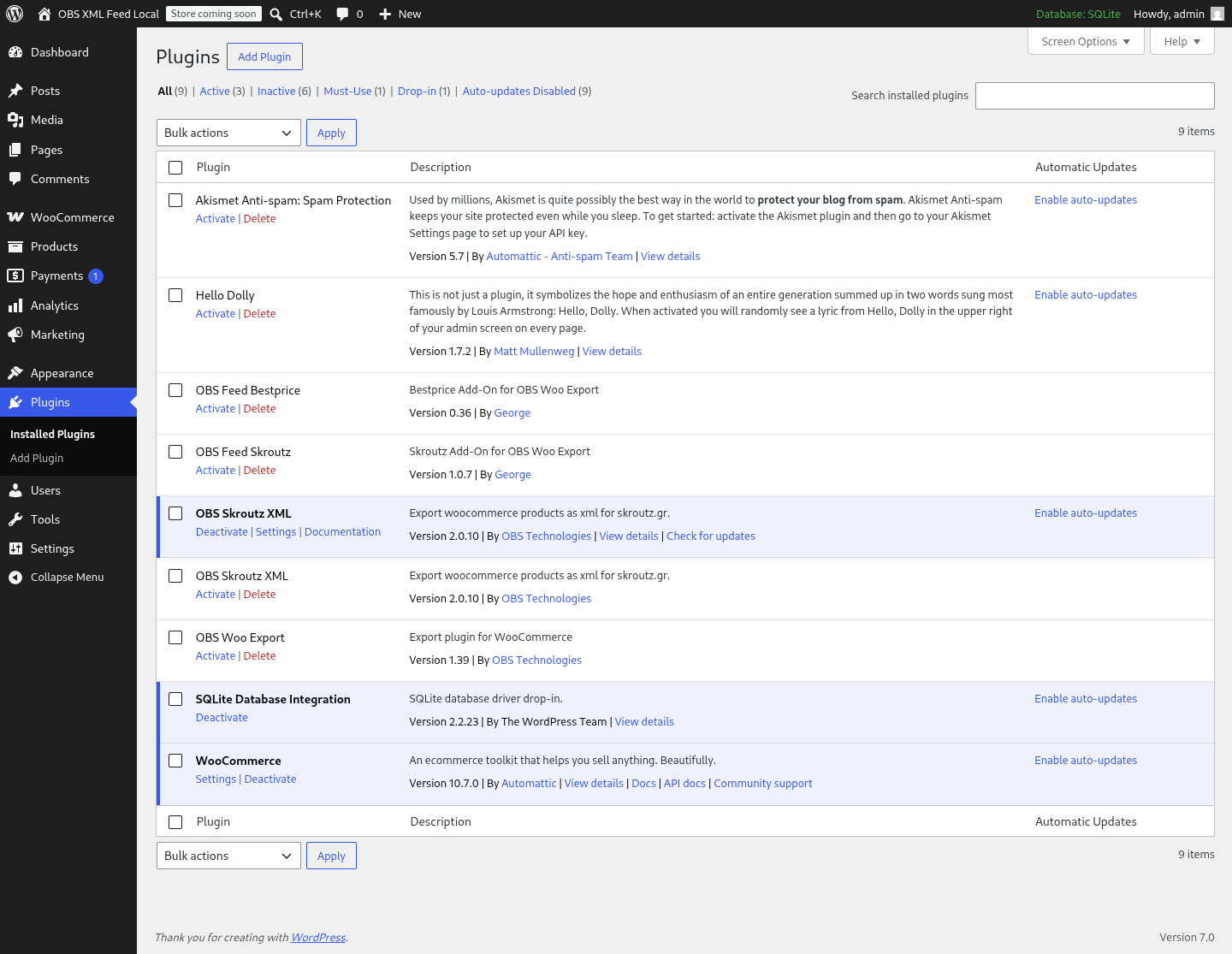Click the Marketing megaphone icon
Screen dimensions: 1232x954
point(15,335)
